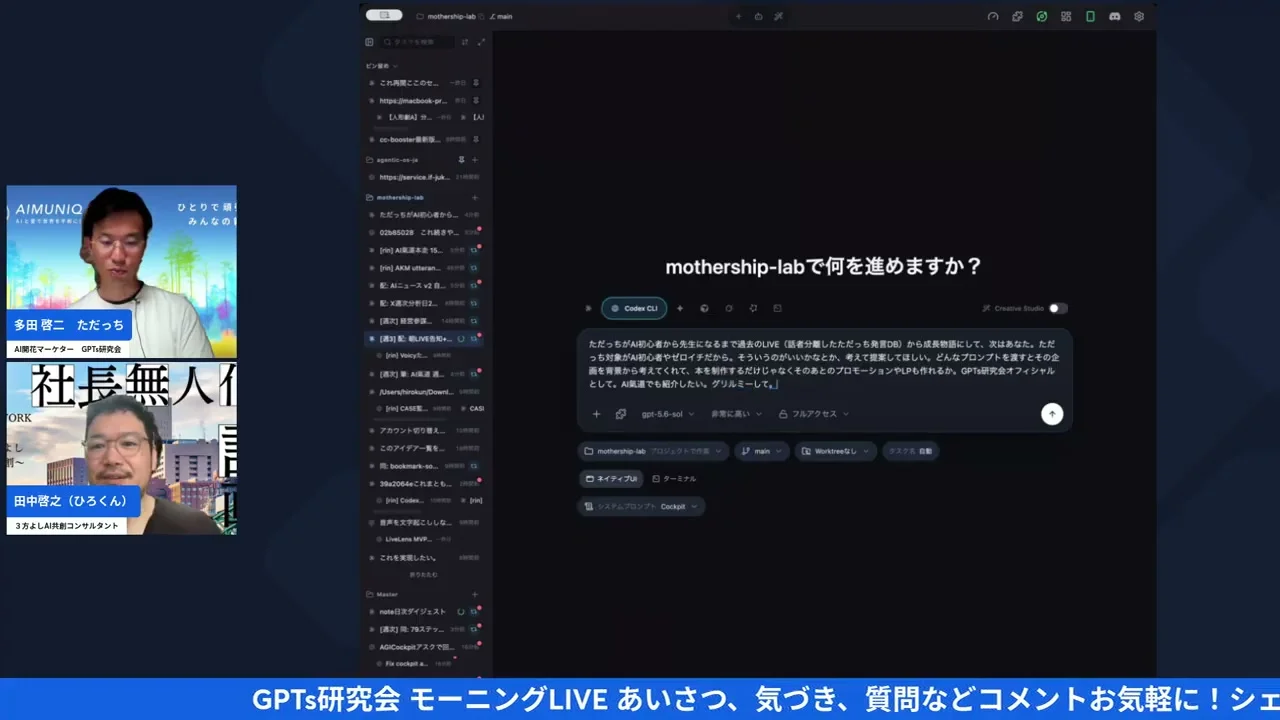This screenshot has height=720, width=1280.
Task: Open the main branch dropdown below prompt
Action: point(762,451)
